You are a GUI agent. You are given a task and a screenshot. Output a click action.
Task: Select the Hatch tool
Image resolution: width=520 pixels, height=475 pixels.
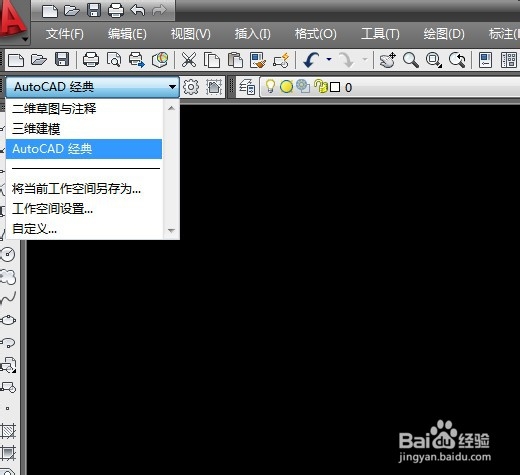click(8, 431)
